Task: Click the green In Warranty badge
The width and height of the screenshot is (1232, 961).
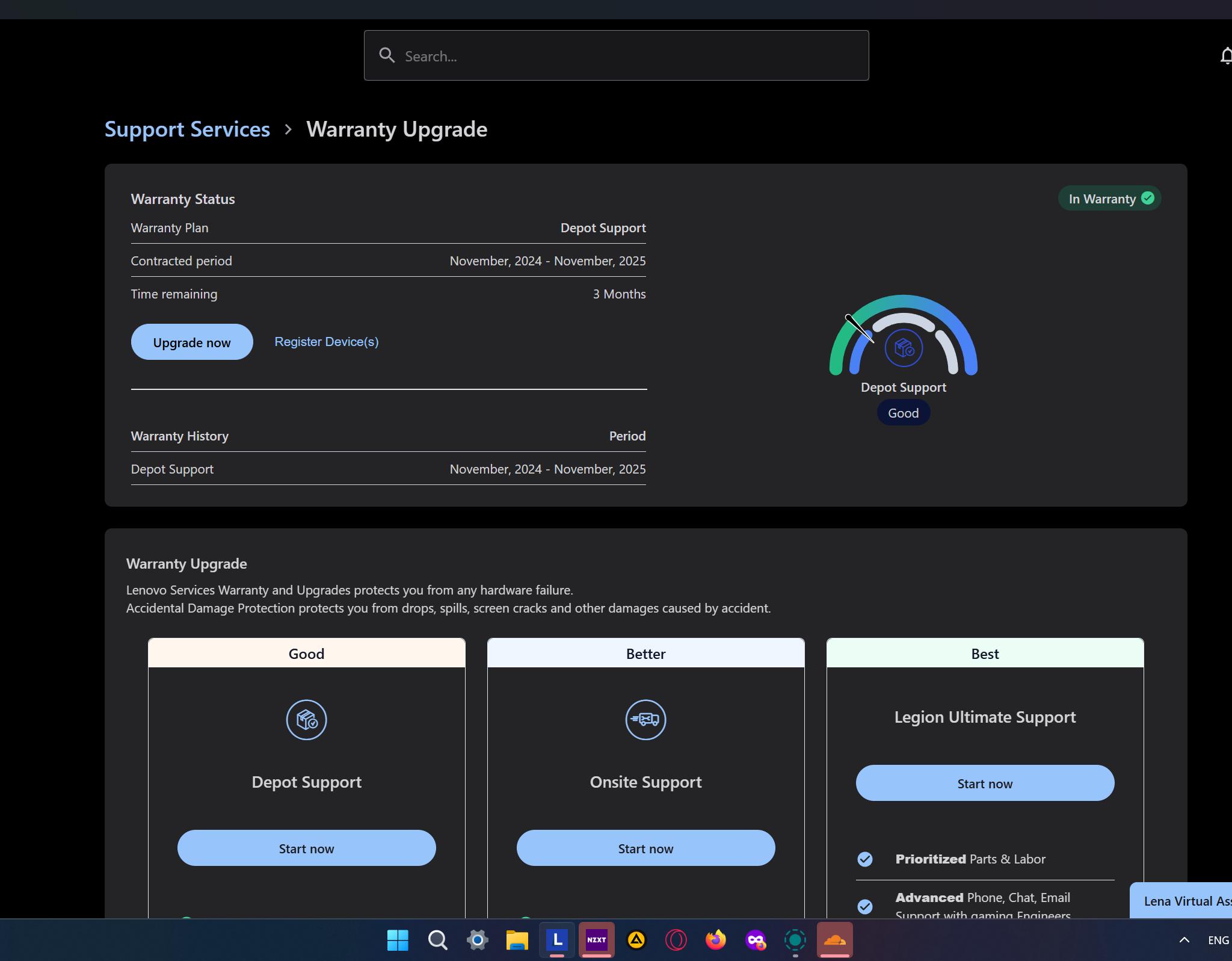Action: (x=1109, y=199)
